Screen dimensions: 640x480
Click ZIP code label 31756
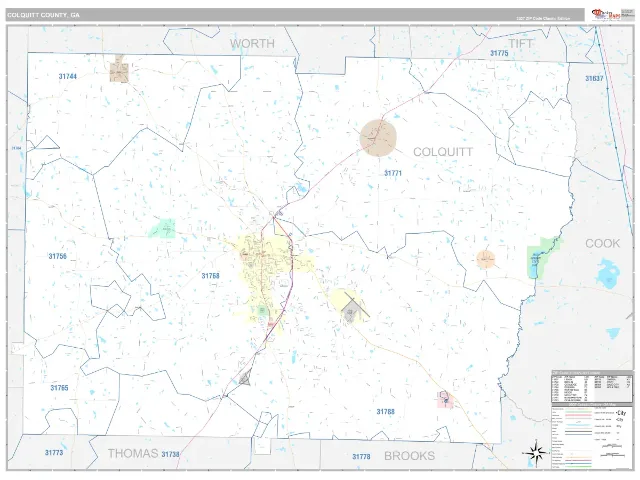[x=58, y=256]
